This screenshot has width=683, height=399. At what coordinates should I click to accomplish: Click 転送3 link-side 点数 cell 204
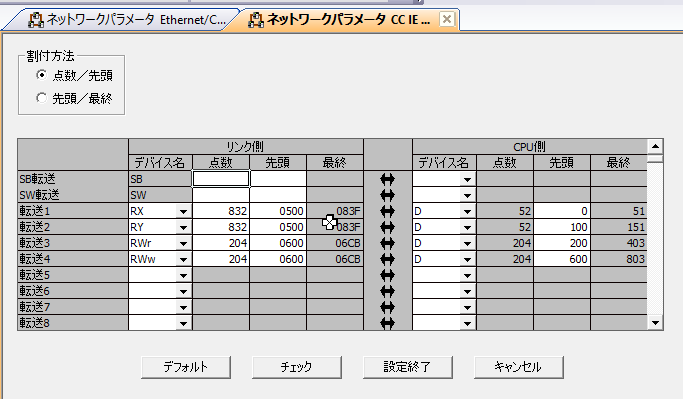tap(221, 243)
